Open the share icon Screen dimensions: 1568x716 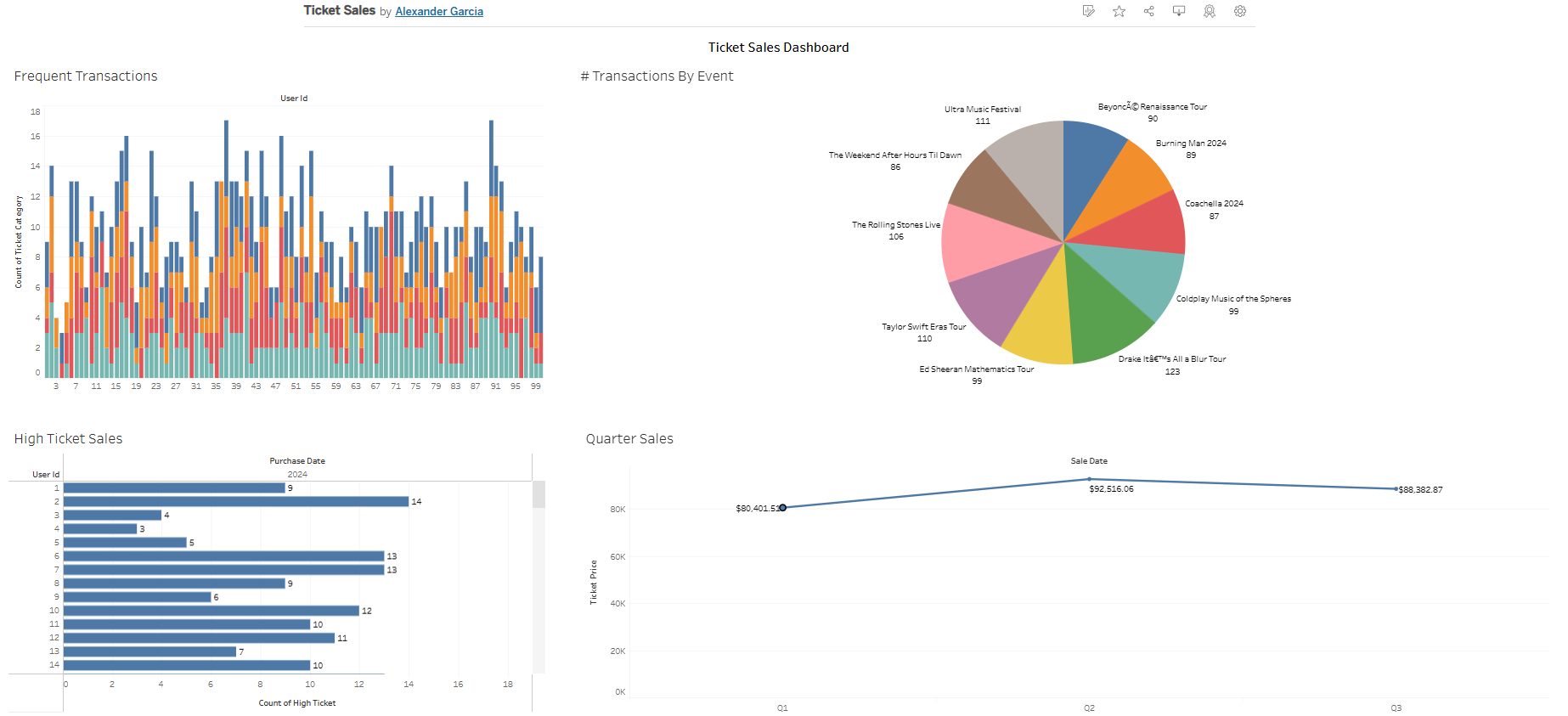(x=1148, y=11)
